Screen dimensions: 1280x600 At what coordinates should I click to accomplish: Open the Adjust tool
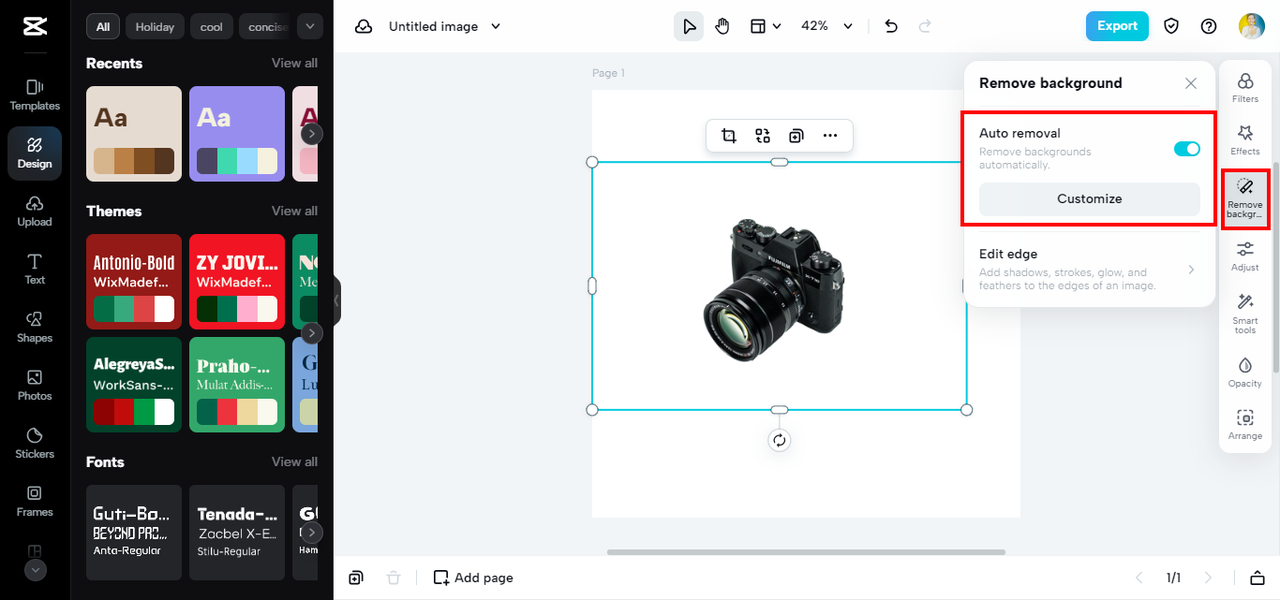1245,256
